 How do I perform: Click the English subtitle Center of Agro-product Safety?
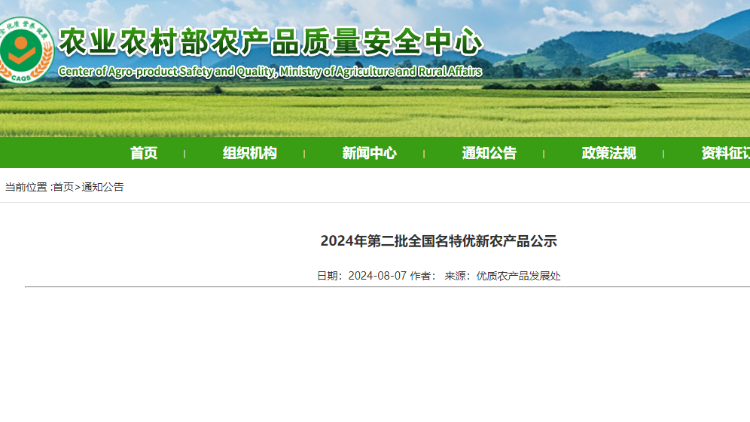(x=270, y=72)
